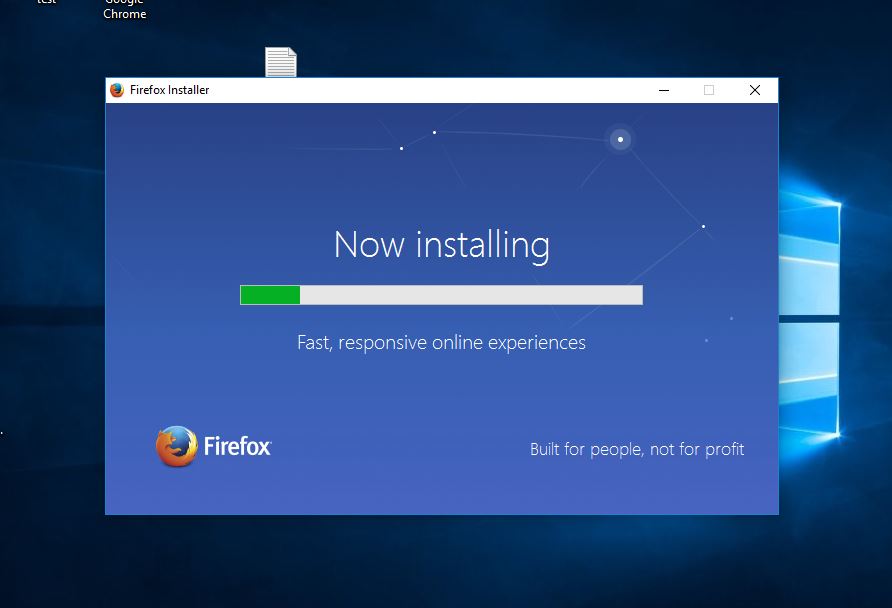Click the star dot right of progress bar
Screen dimensions: 892x608
(703, 226)
